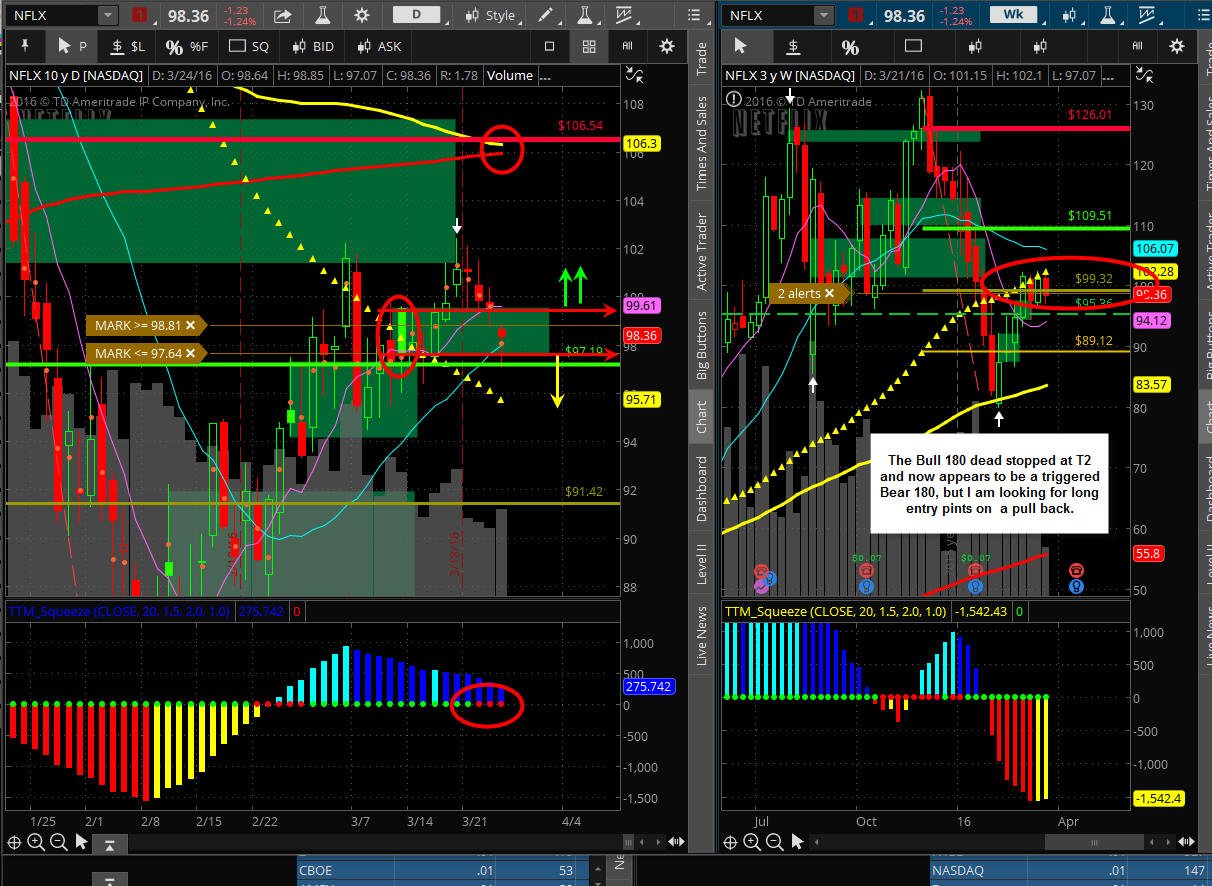The height and width of the screenshot is (886, 1212).
Task: Open the Dashboard sidebar tab
Action: pos(702,490)
